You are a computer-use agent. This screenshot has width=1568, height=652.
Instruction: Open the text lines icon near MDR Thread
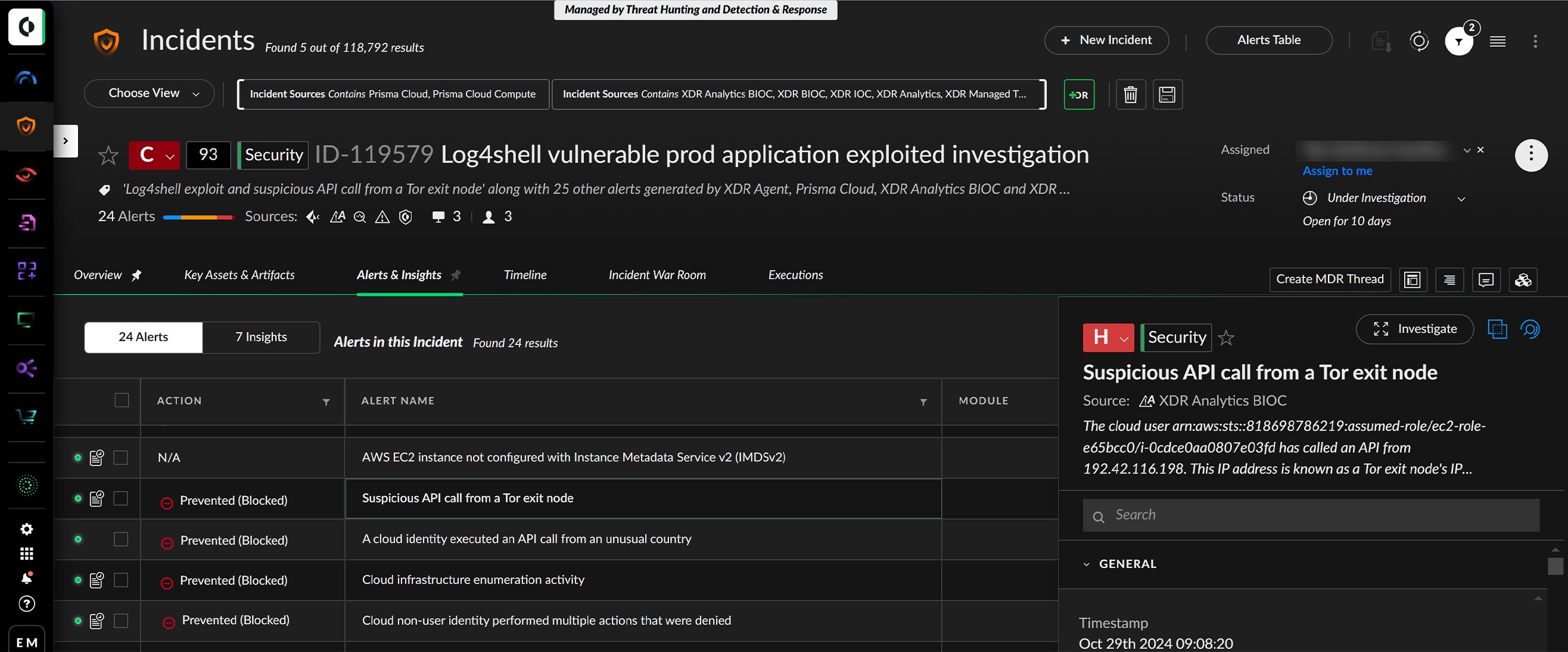point(1449,279)
